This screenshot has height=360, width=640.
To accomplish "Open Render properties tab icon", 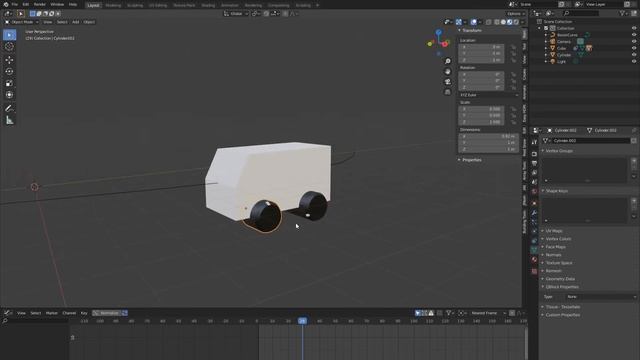I will pos(534,154).
